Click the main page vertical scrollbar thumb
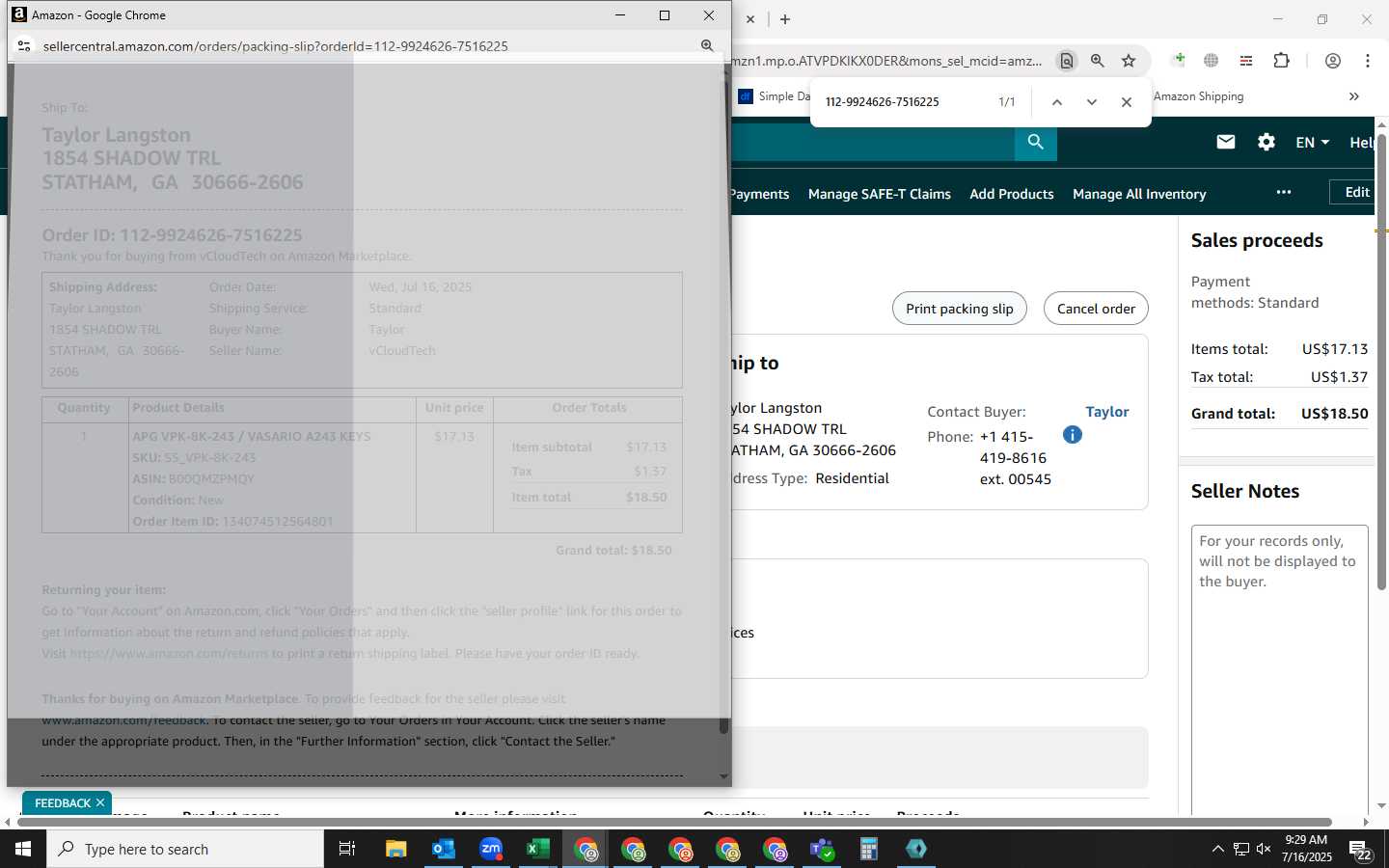Screen dimensions: 1389x868 pyautogui.click(x=1381, y=362)
